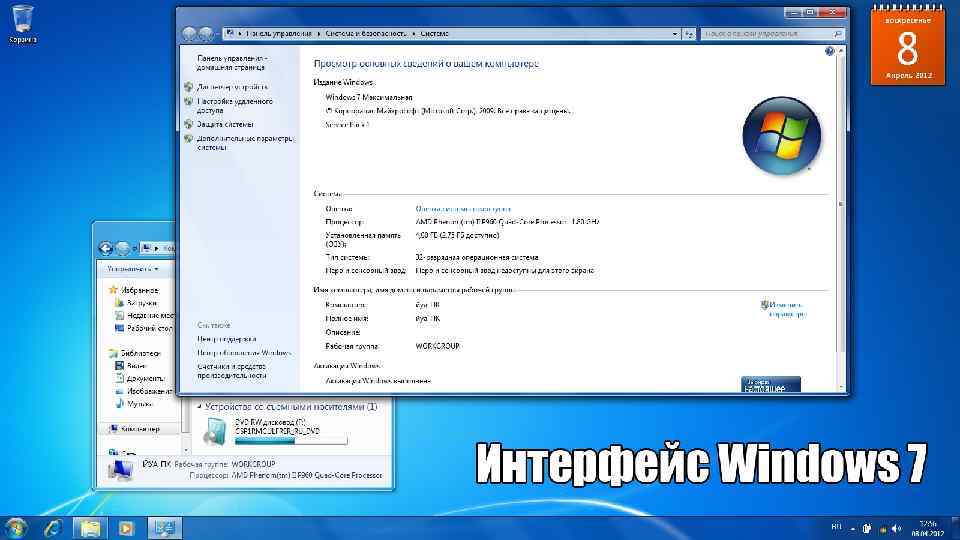Image resolution: width=960 pixels, height=540 pixels.
Task: Click the computer icon in the Explorer details pane
Action: click(x=120, y=470)
